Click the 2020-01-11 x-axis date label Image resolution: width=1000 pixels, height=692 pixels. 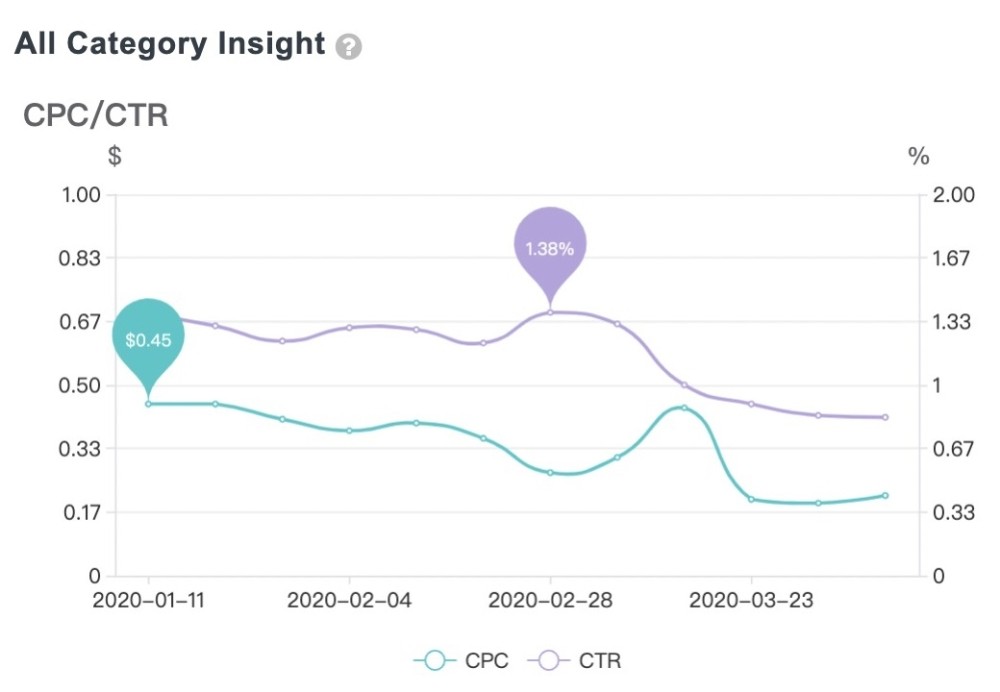149,600
